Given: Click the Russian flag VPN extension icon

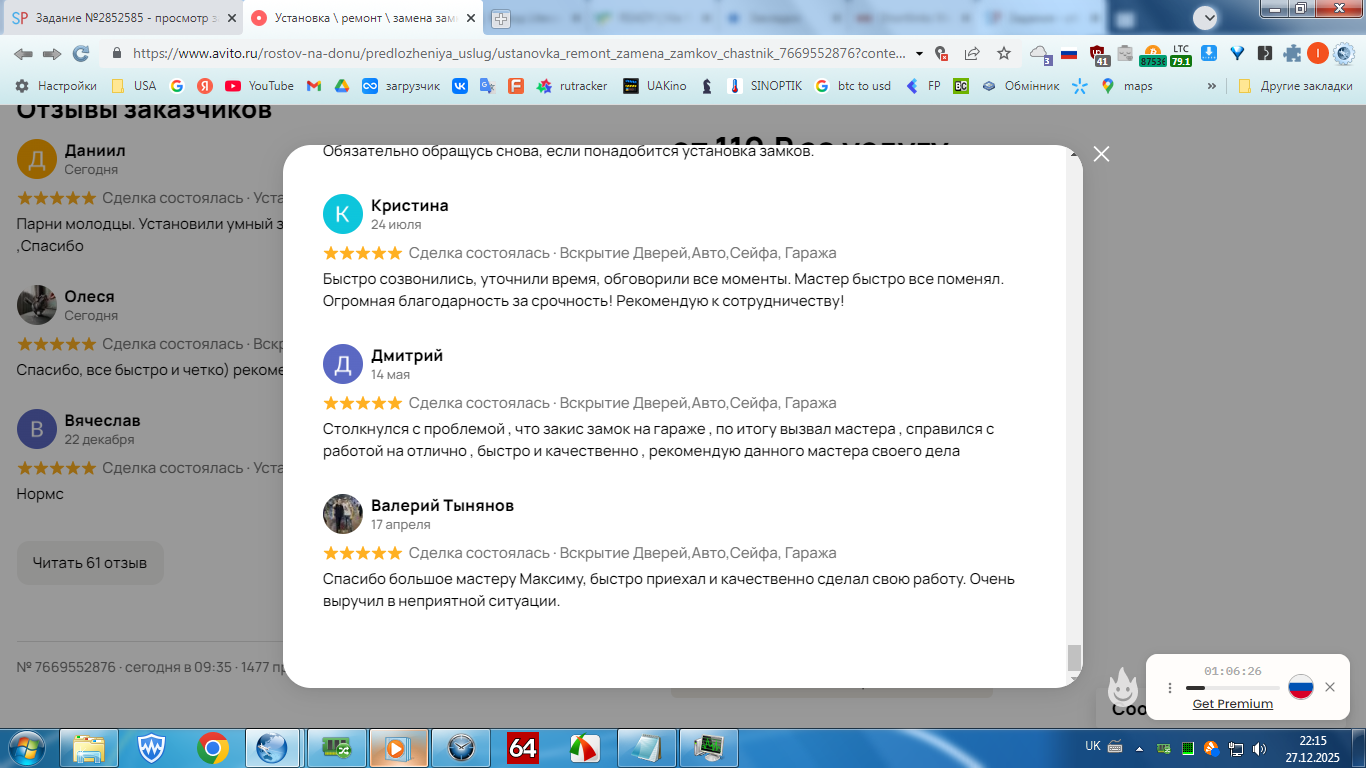Looking at the screenshot, I should [x=1069, y=54].
